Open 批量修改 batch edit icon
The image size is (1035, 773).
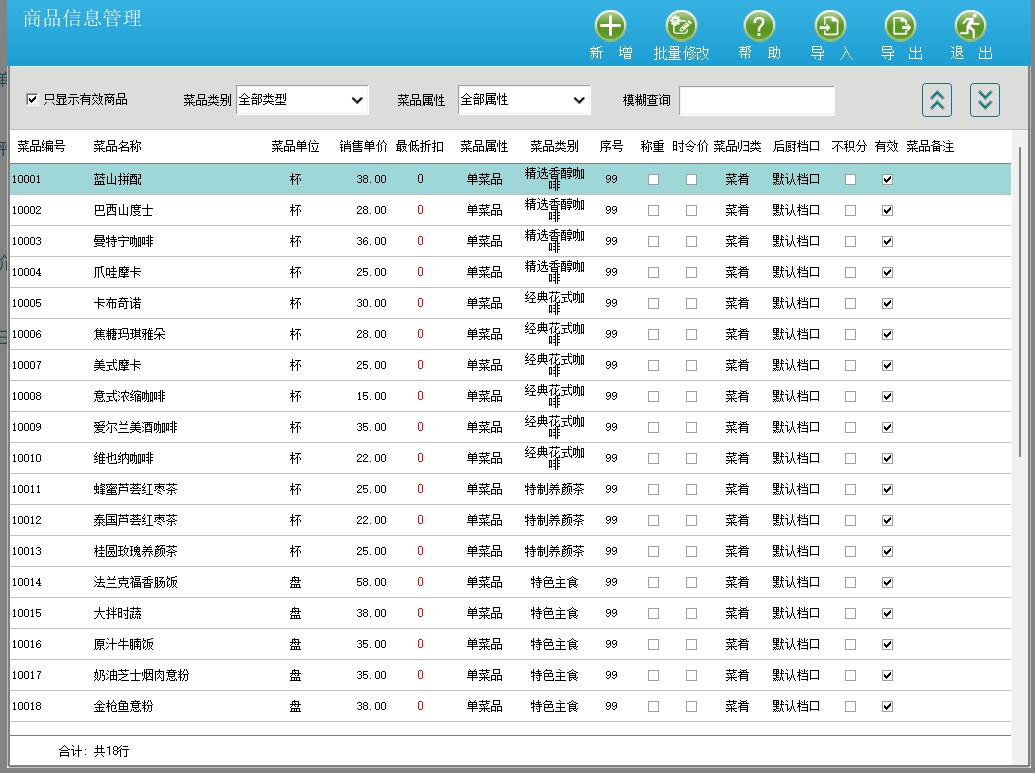click(681, 27)
